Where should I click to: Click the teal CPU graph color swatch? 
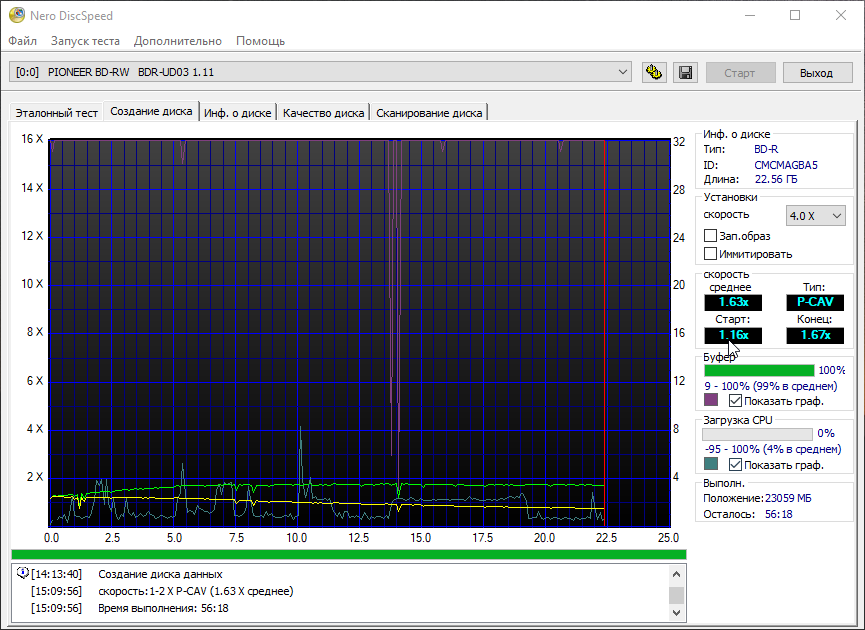coord(711,465)
